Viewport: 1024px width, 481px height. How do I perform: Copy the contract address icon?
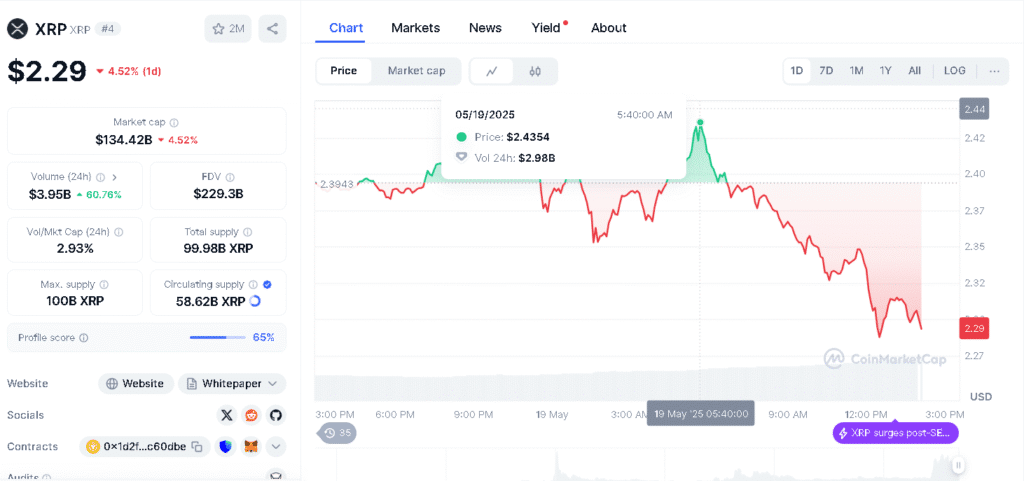pyautogui.click(x=197, y=447)
